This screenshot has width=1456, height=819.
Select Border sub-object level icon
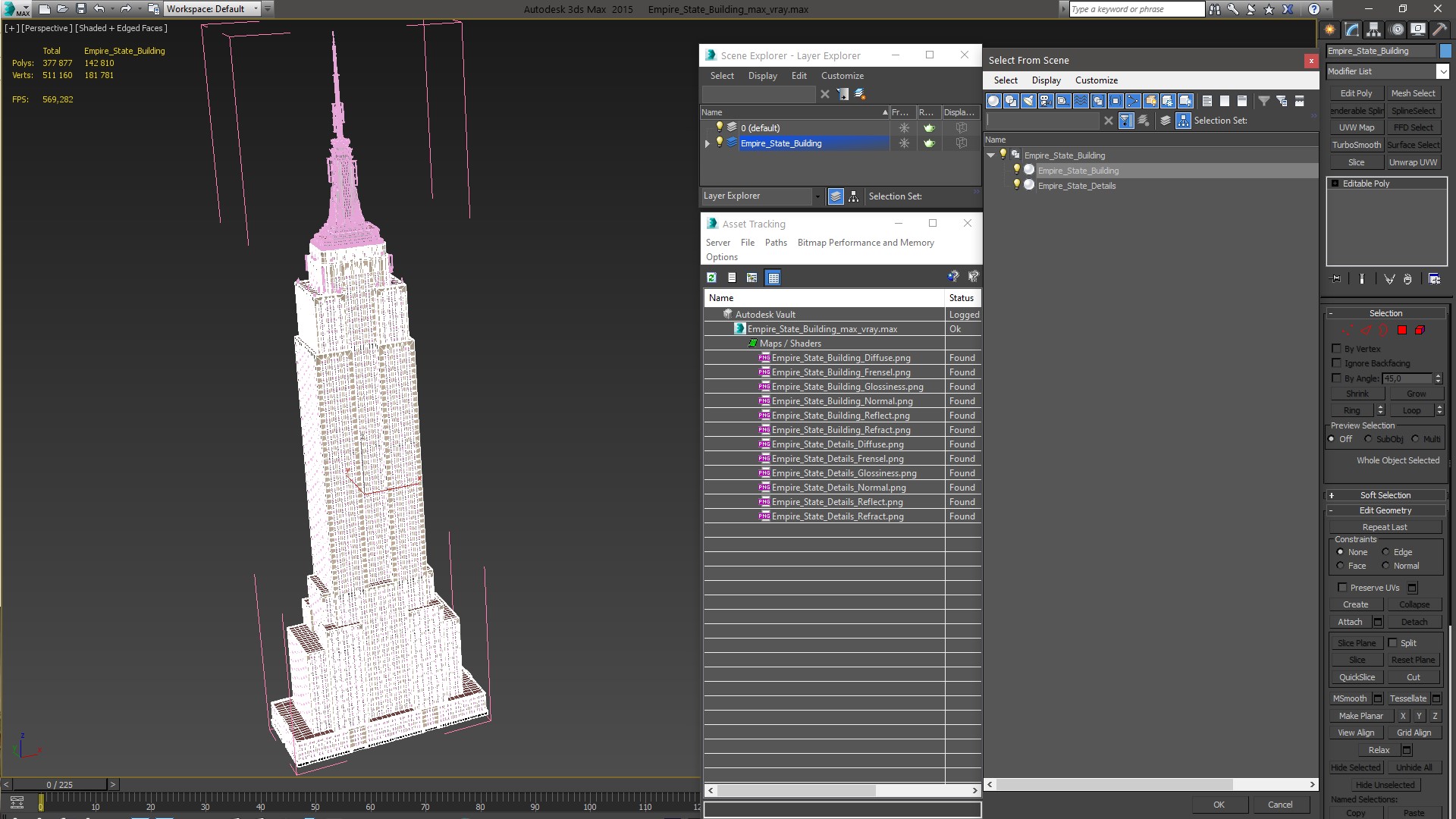coord(1384,331)
